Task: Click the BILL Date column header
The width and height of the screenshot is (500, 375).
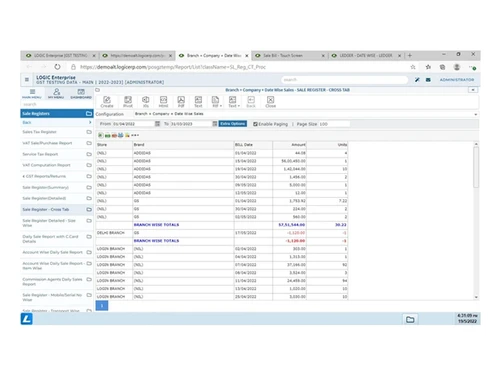Action: pos(253,145)
